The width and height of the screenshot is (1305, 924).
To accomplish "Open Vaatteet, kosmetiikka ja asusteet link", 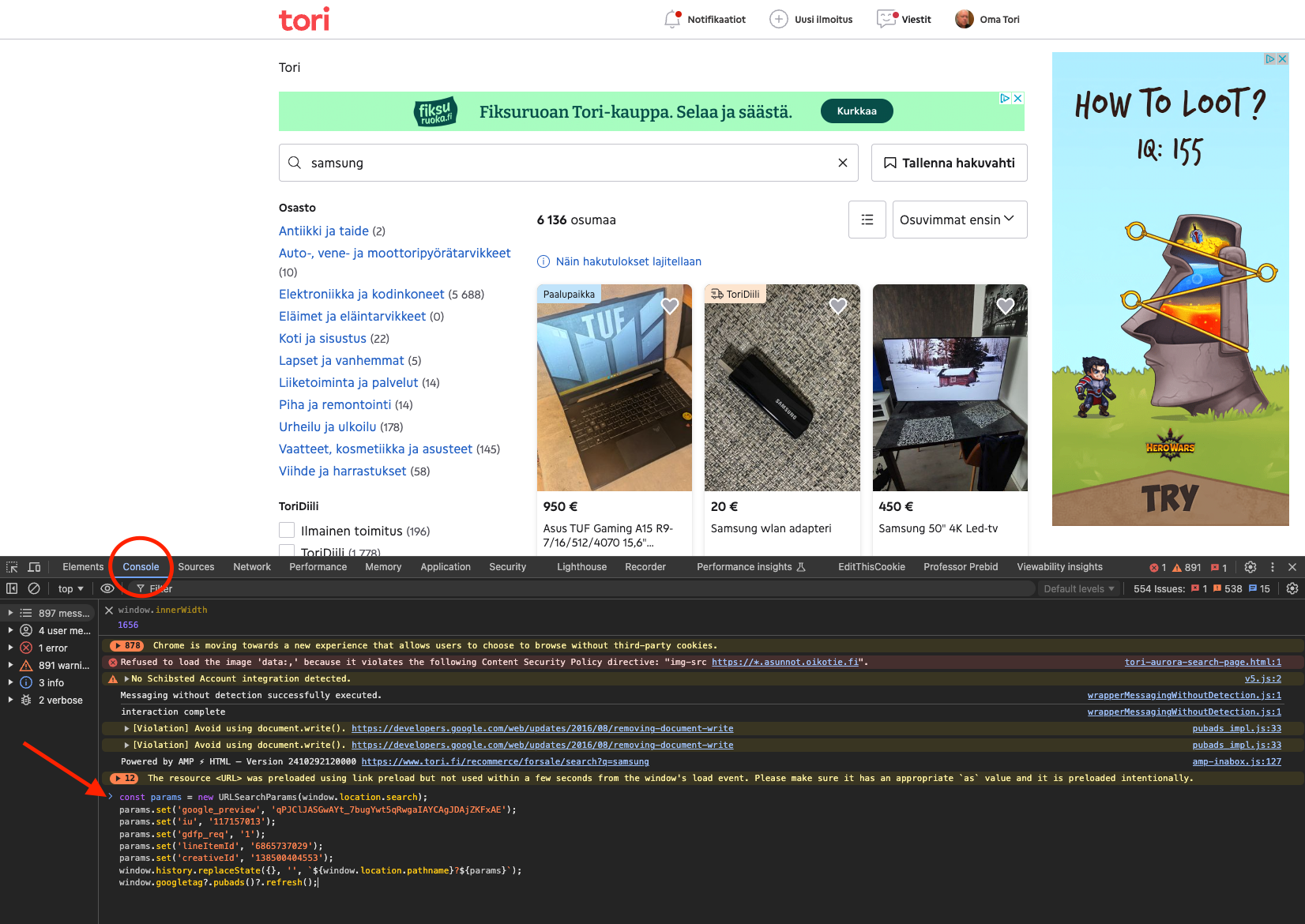I will point(376,449).
